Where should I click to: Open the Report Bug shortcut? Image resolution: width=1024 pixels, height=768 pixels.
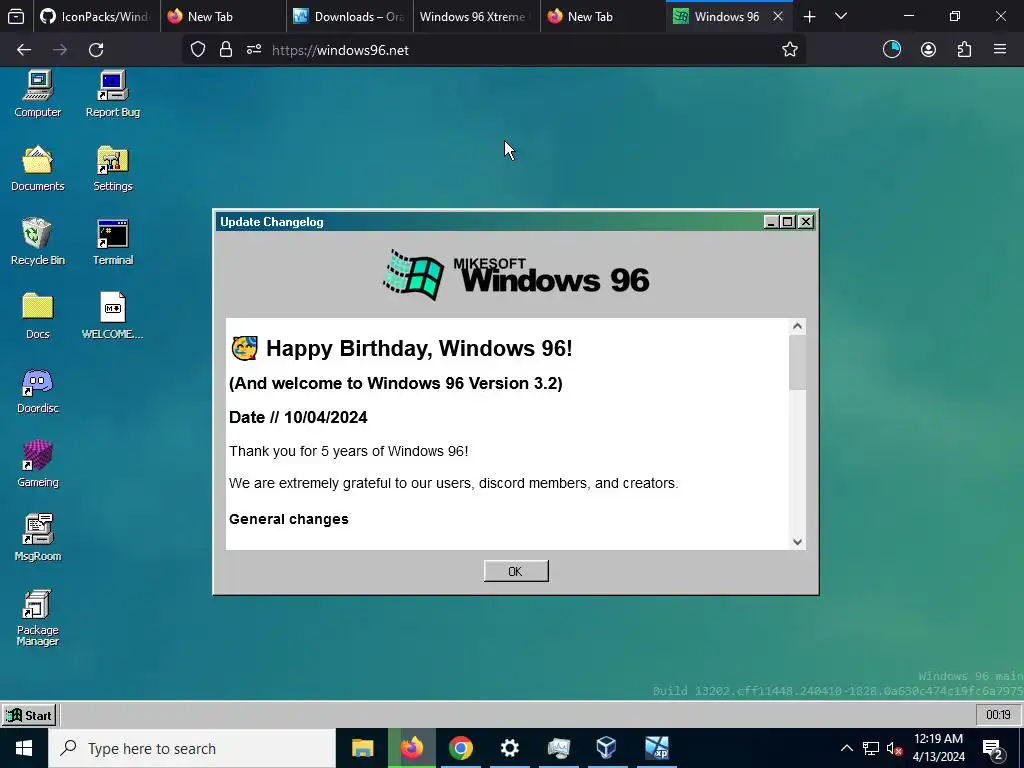112,93
